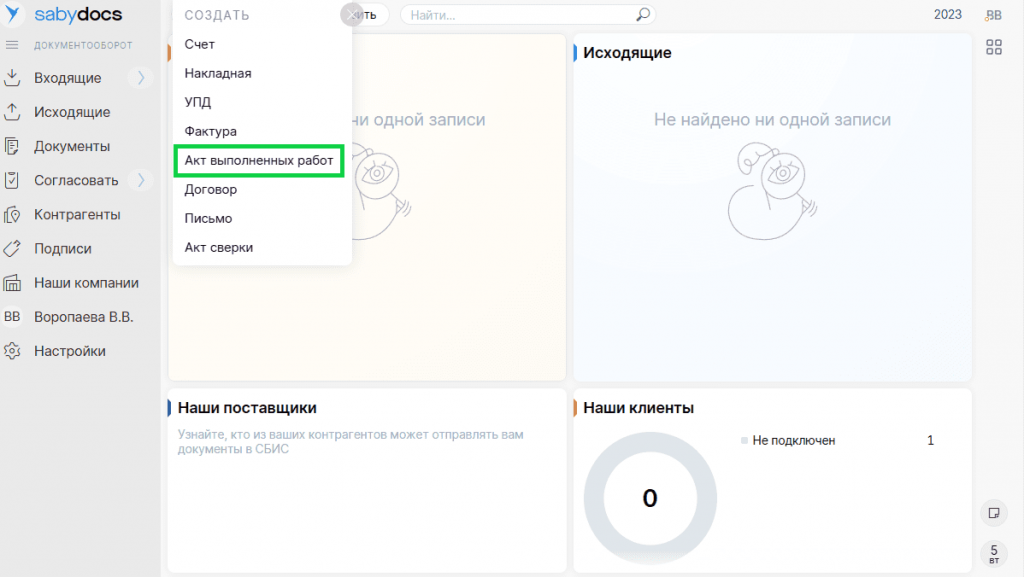Open the sticky note icon at bottom right
The image size is (1024, 577).
993,513
